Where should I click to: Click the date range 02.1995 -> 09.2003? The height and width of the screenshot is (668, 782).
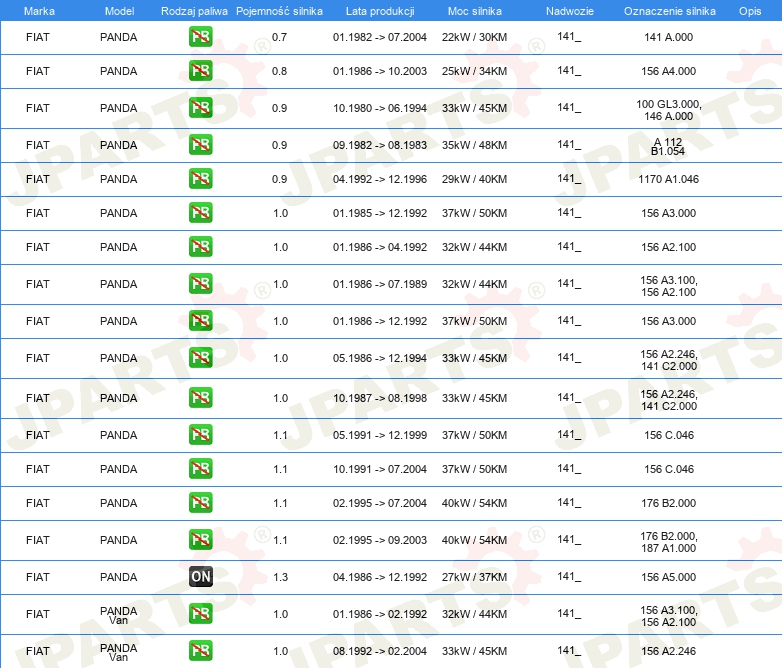pos(380,540)
